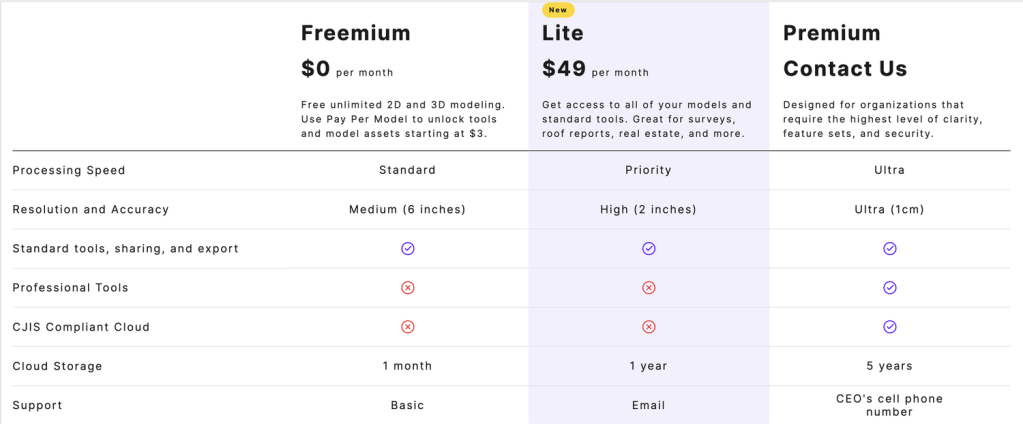Viewport: 1023px width, 424px height.
Task: Click Freemium checkmark for Standard tools row
Action: (408, 248)
